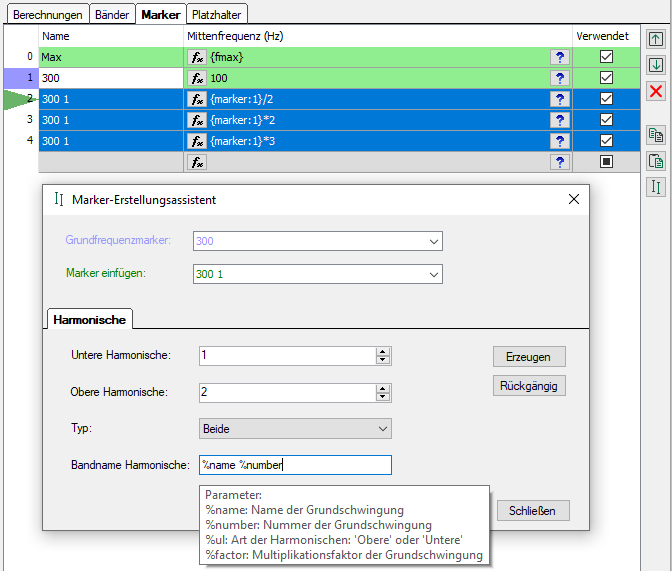Click fx icon beside {marker:1}*2
Image resolution: width=672 pixels, height=571 pixels.
coord(197,120)
